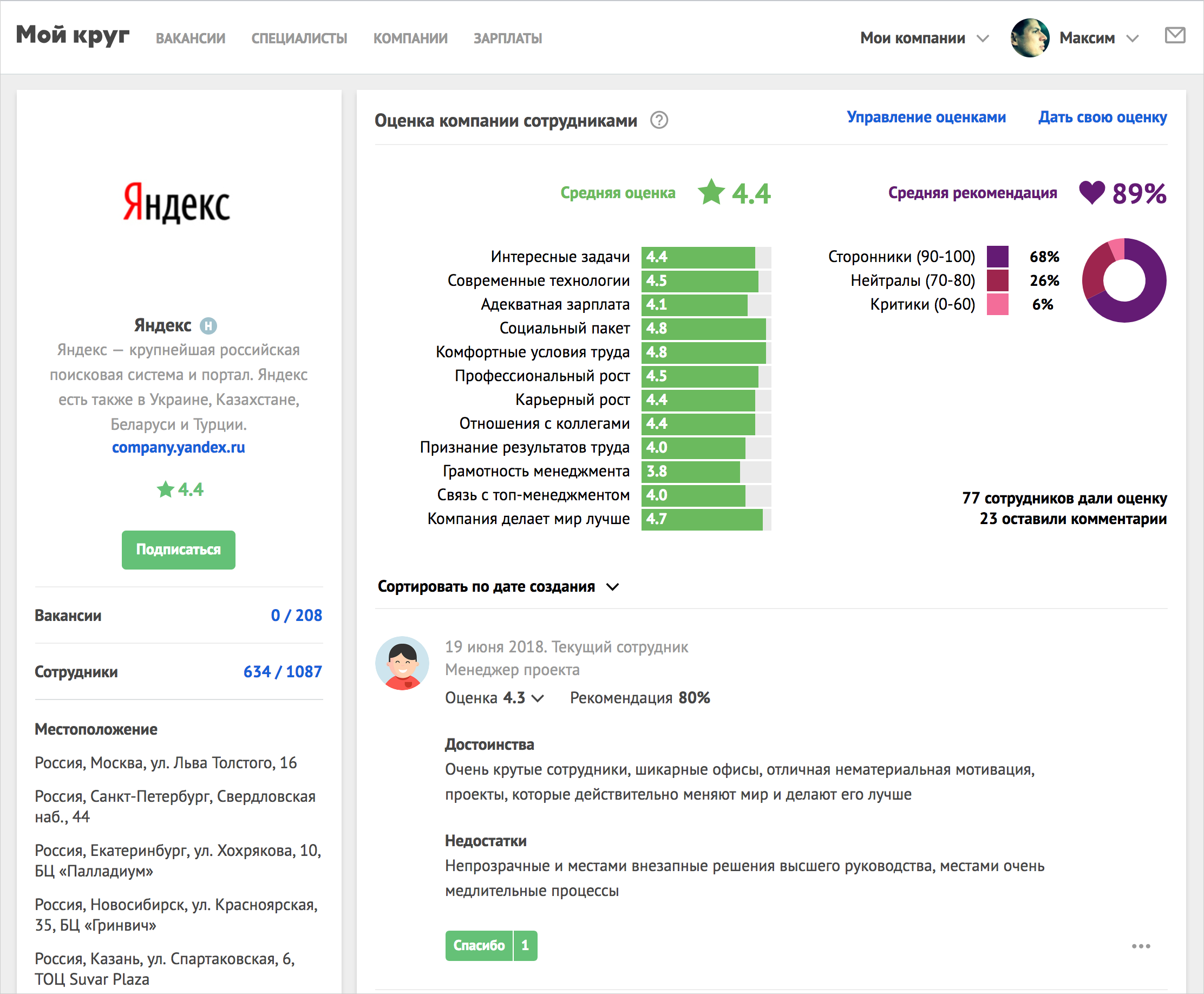Click the verified H badge near Яндекс
Viewport: 1204px width, 994px height.
pos(208,326)
